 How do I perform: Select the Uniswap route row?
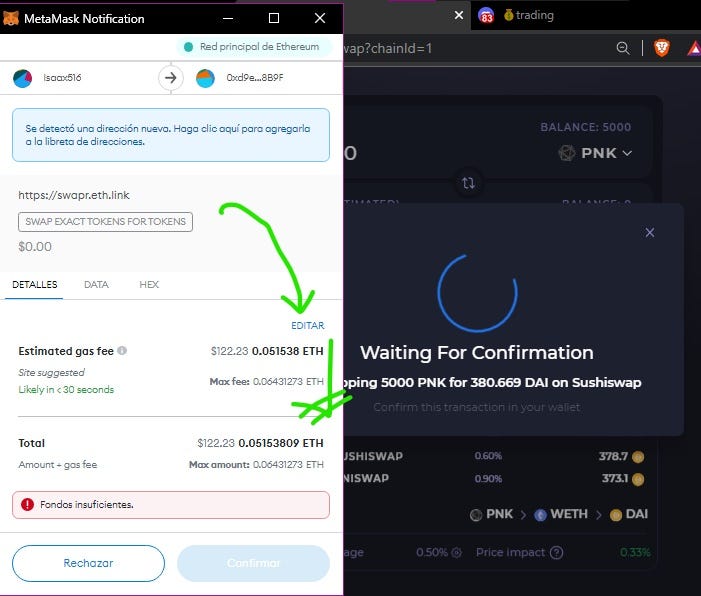click(495, 479)
